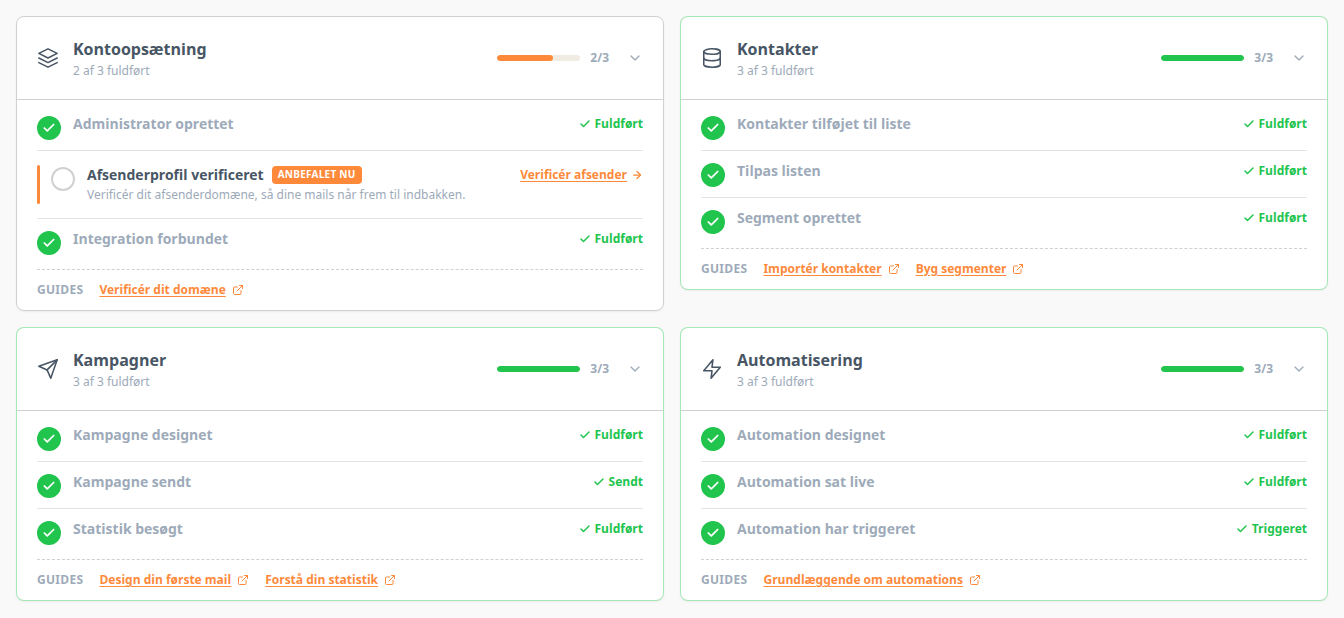Click external link icon beside Verificér dit domæne
This screenshot has width=1344, height=618.
238,291
